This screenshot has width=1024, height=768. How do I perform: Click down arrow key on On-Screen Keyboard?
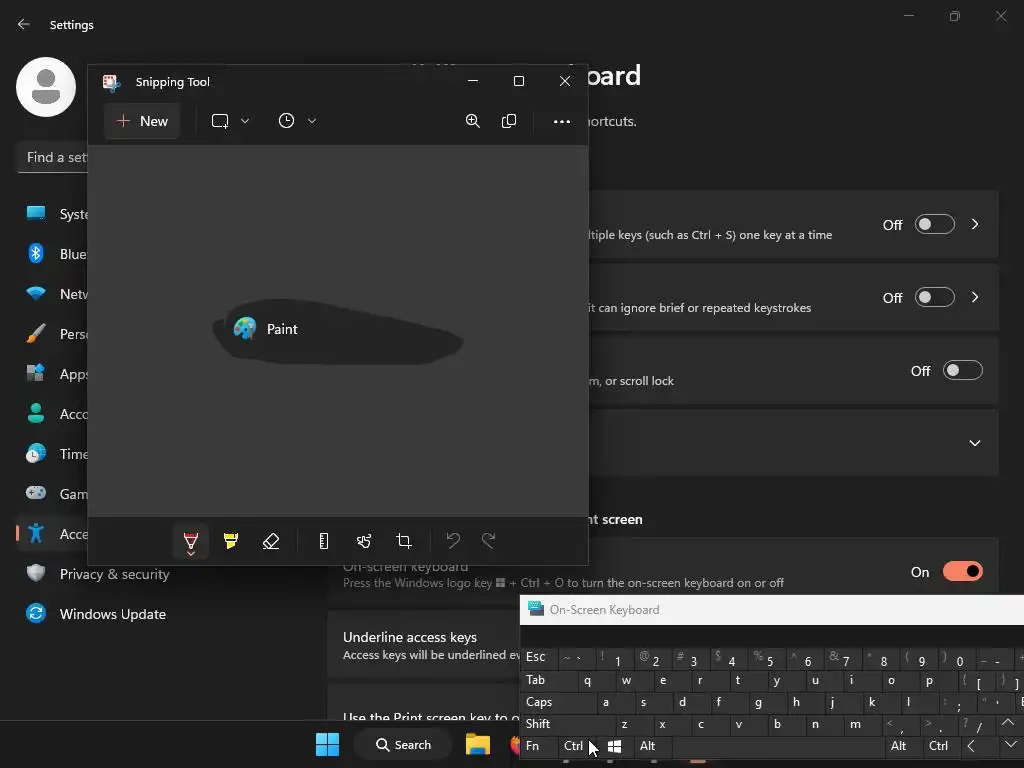(1010, 746)
